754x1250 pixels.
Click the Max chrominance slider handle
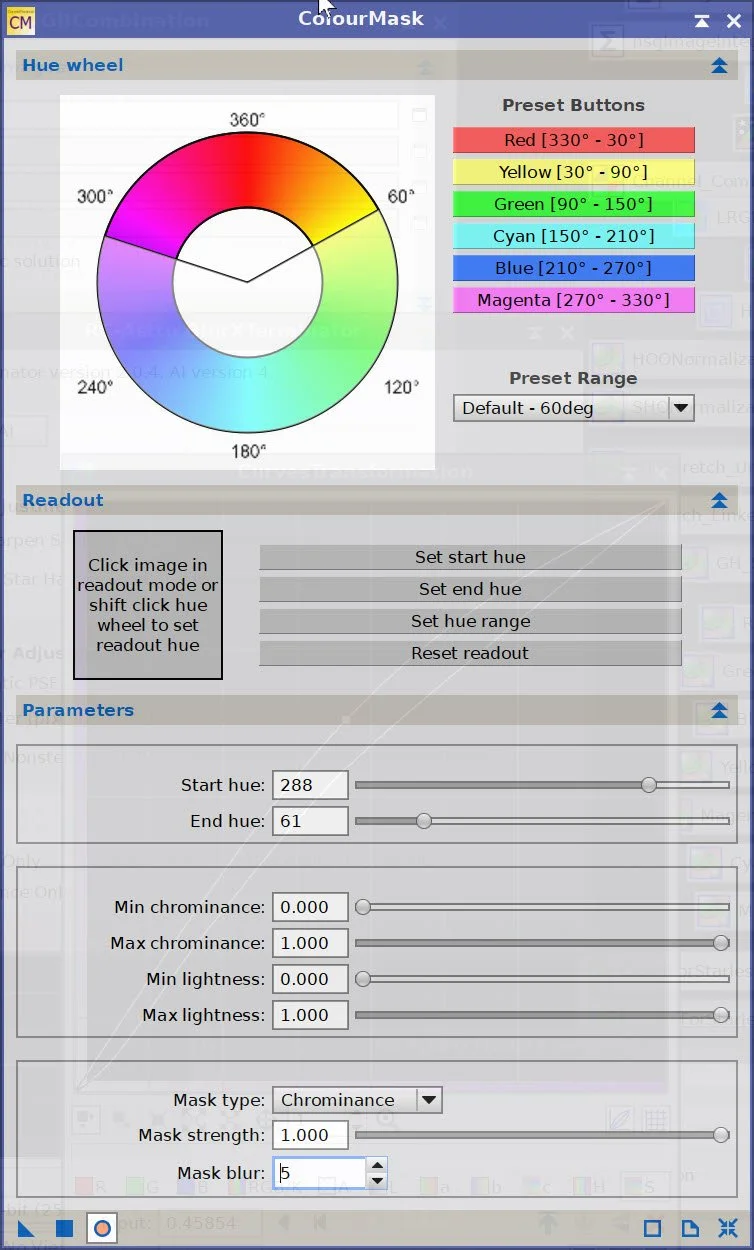tap(721, 943)
